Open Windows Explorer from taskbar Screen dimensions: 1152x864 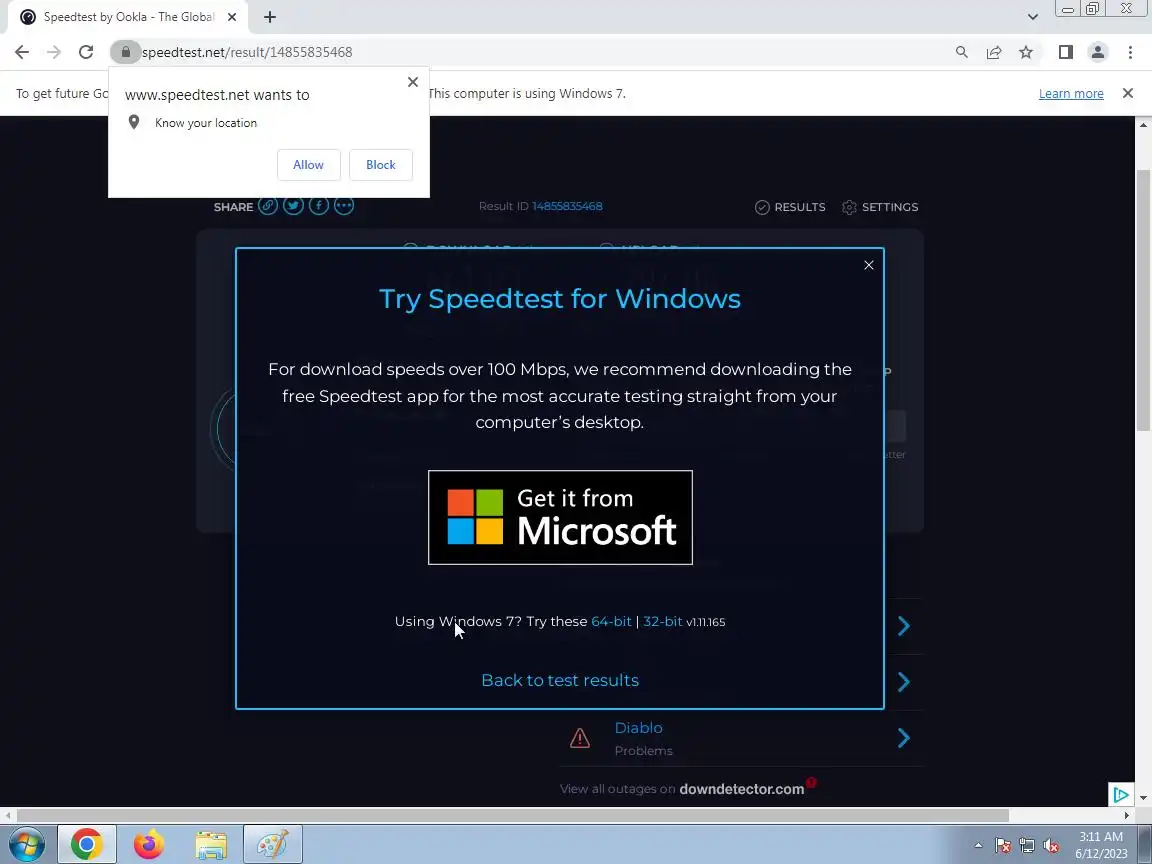click(x=211, y=844)
